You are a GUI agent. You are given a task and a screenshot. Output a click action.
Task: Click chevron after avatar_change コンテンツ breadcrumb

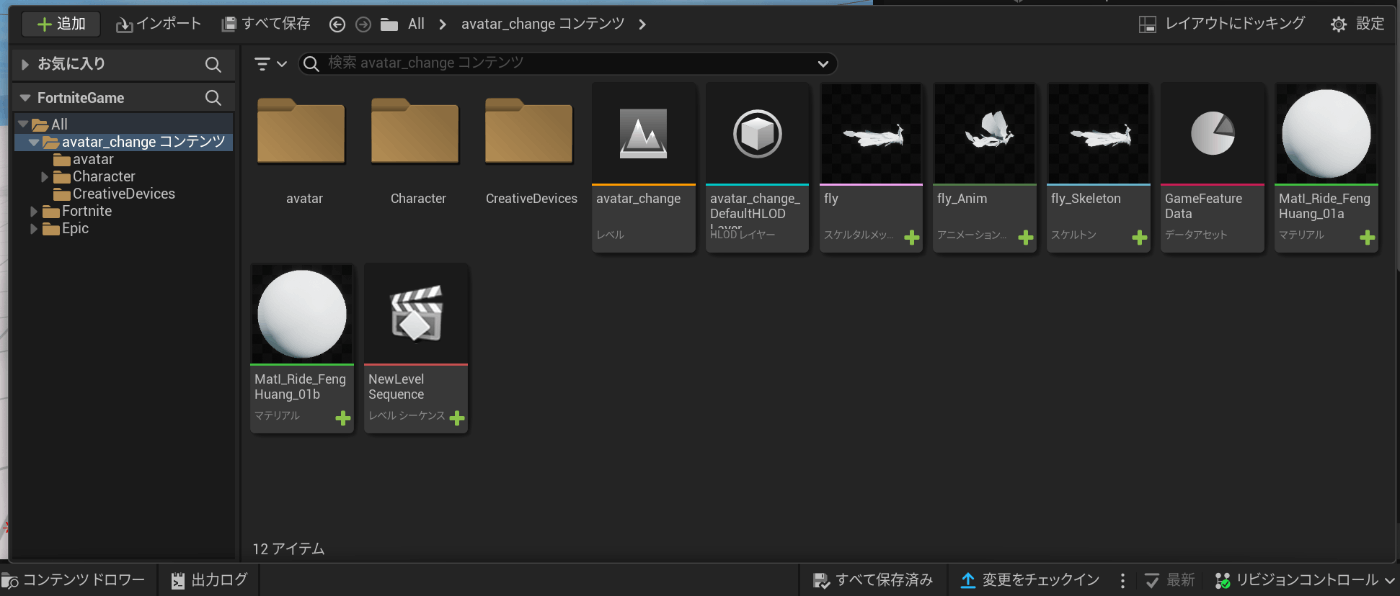(x=642, y=24)
